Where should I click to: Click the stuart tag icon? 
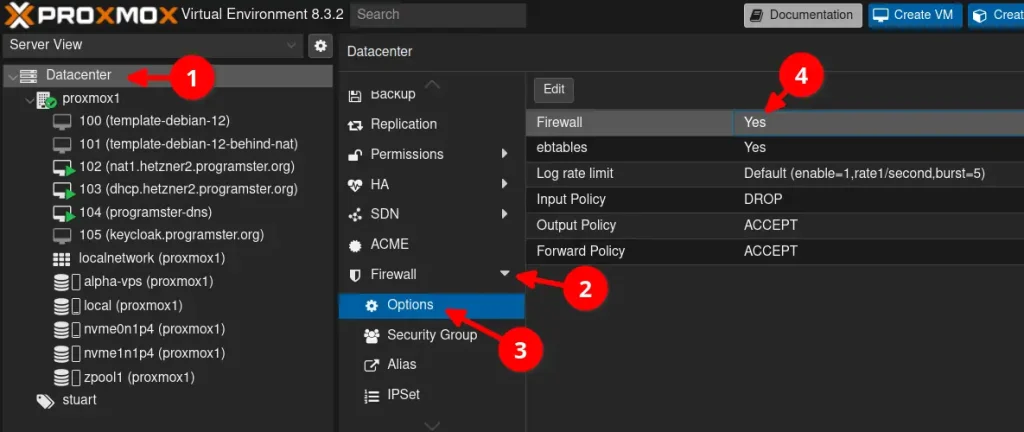45,401
